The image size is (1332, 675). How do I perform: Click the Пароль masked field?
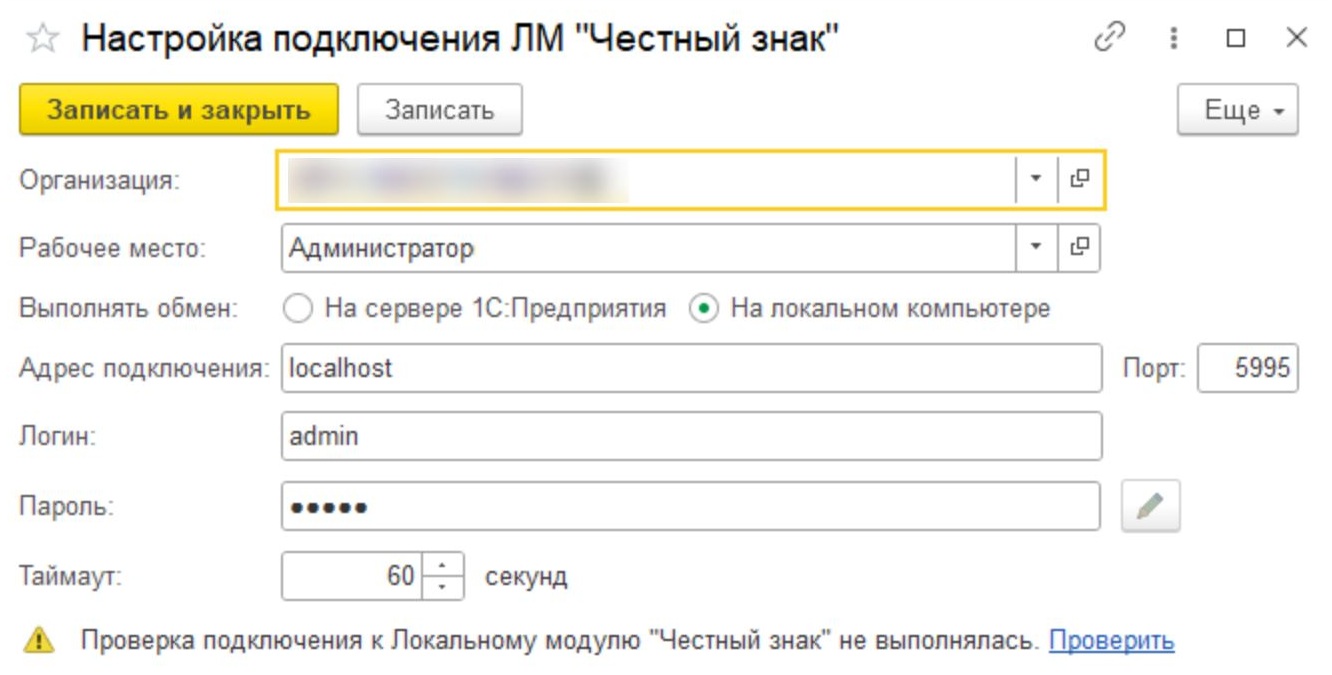[x=691, y=506]
